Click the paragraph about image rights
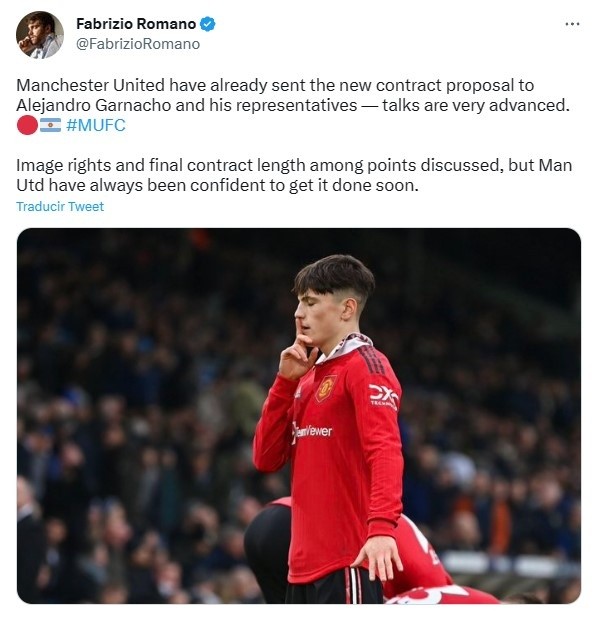The image size is (594, 618). click(294, 175)
